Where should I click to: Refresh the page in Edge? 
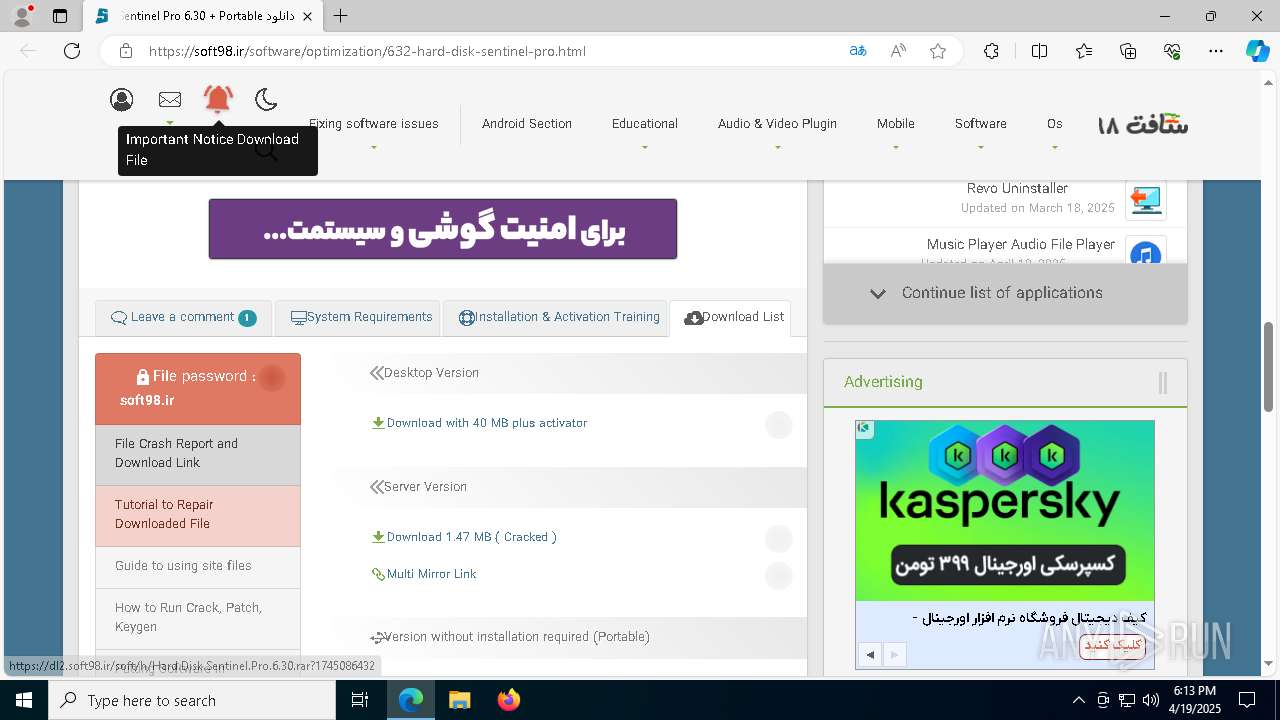[x=72, y=51]
